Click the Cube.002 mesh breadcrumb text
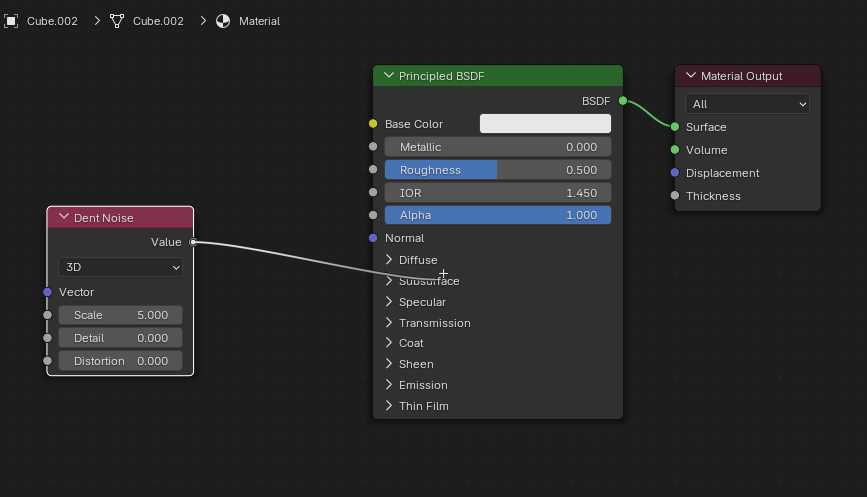867x497 pixels. click(158, 21)
